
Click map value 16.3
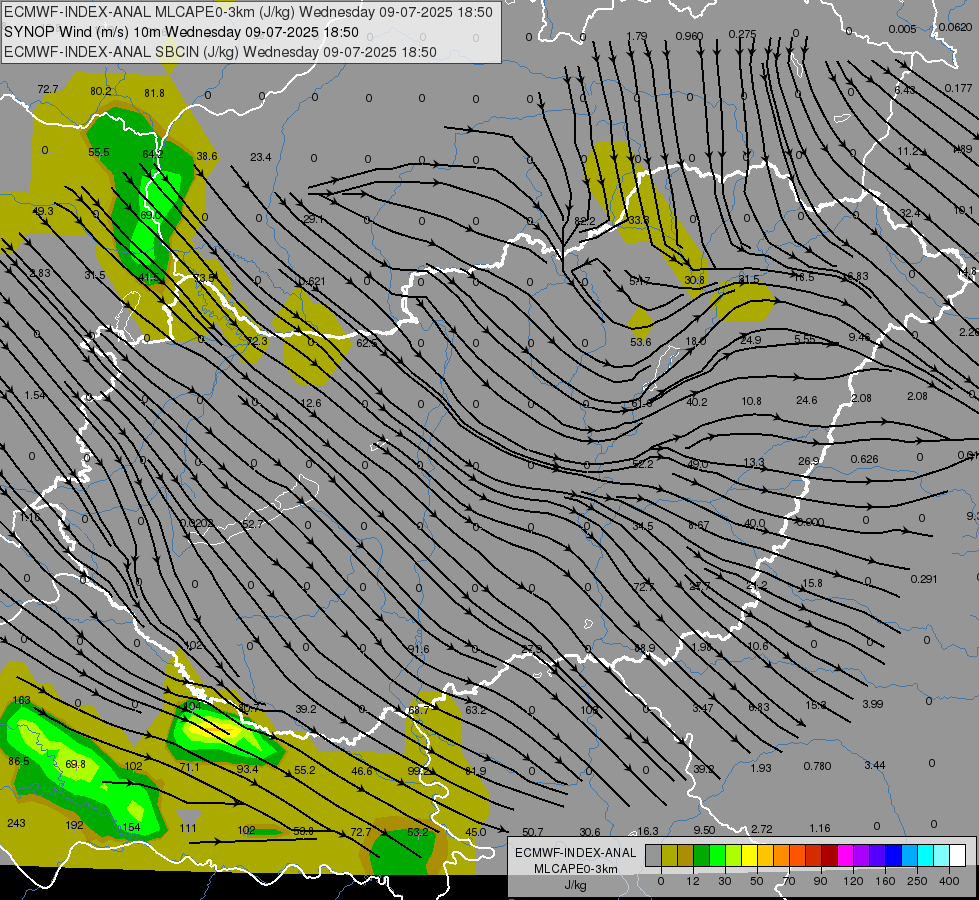pos(647,831)
